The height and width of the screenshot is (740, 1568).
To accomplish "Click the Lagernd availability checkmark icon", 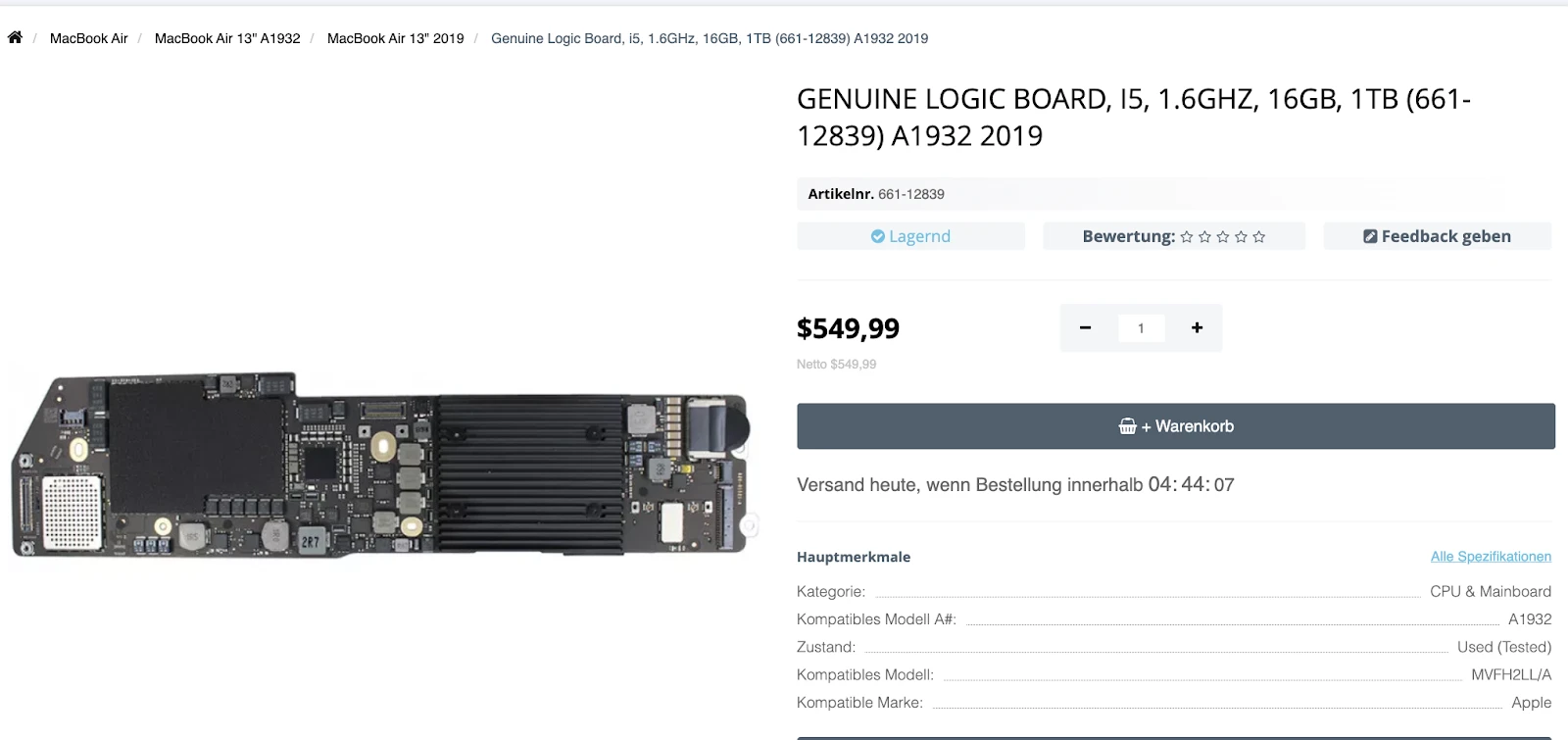I will (879, 235).
